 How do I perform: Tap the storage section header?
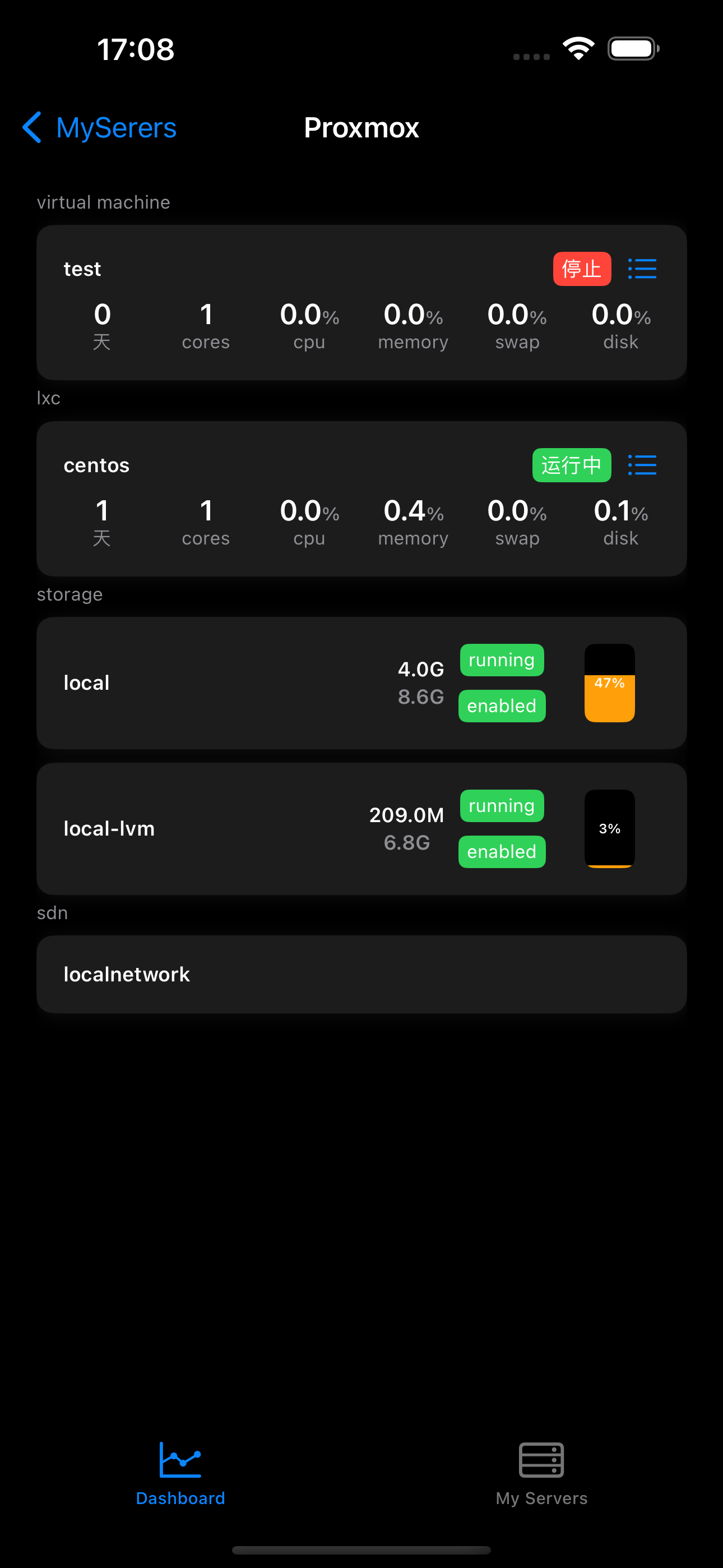pyautogui.click(x=69, y=594)
